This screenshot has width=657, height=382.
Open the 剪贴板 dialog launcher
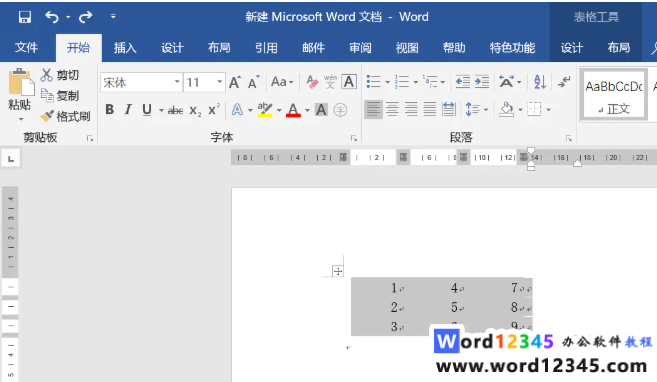90,138
